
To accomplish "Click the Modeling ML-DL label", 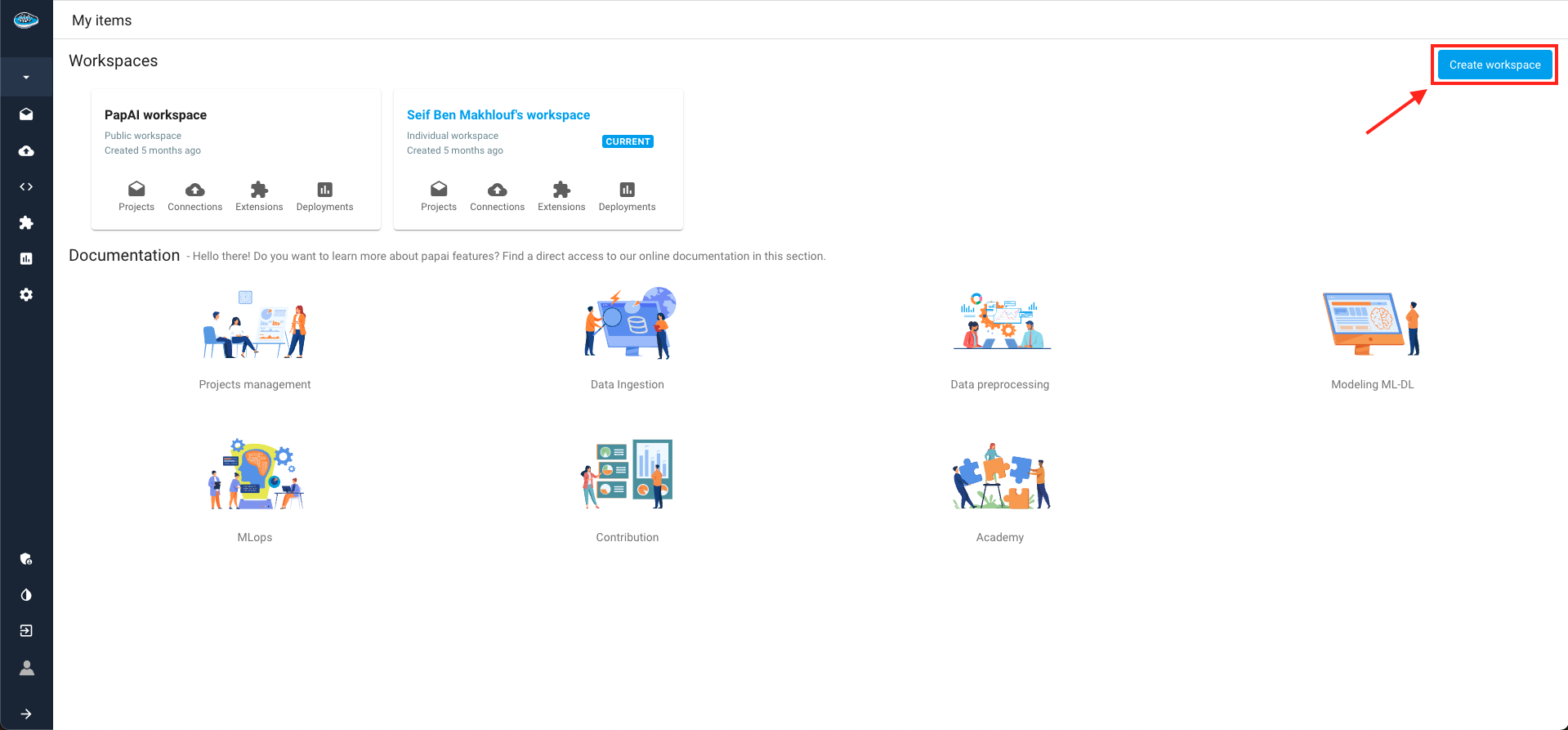I will pyautogui.click(x=1373, y=384).
